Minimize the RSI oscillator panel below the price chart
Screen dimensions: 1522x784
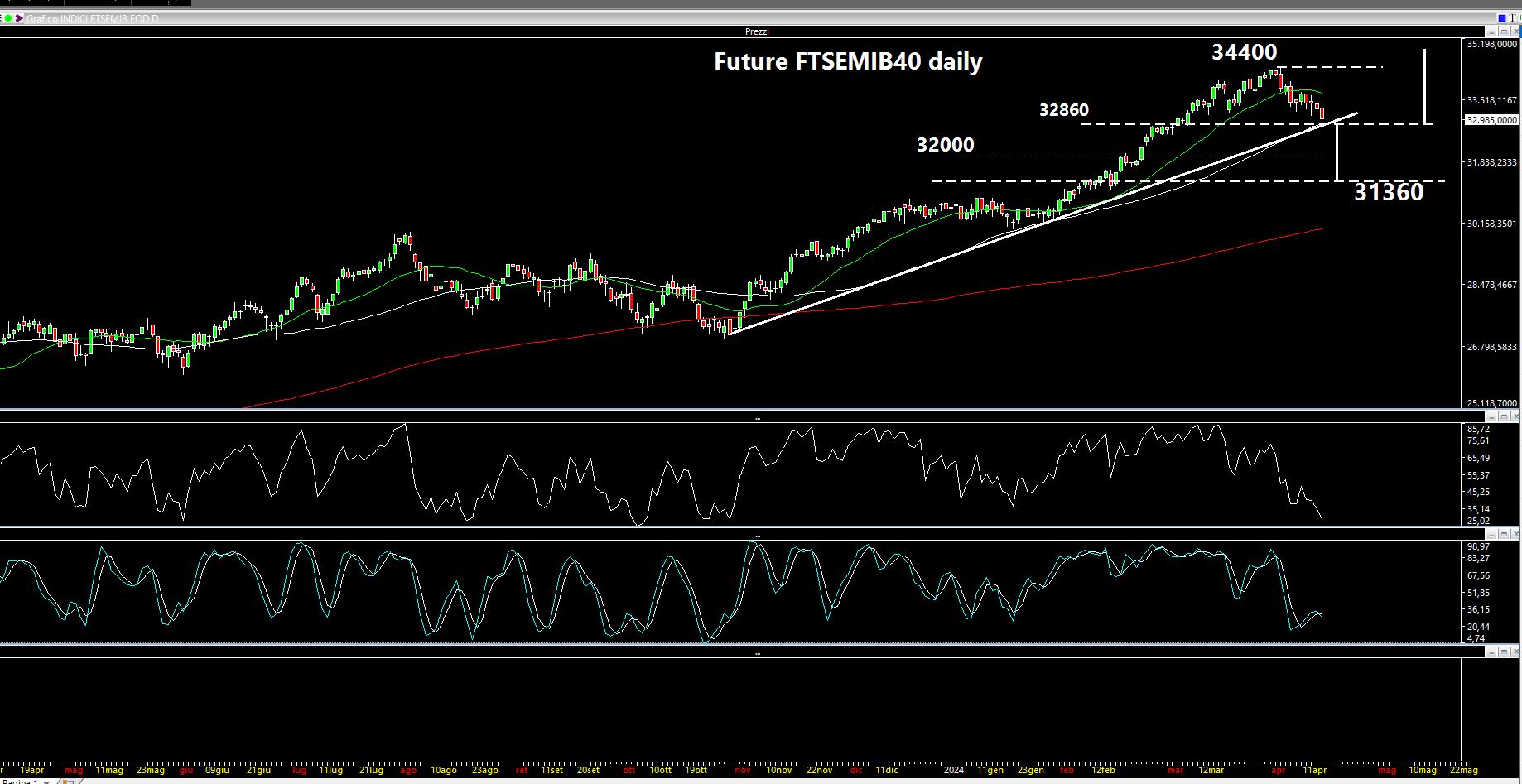1491,417
